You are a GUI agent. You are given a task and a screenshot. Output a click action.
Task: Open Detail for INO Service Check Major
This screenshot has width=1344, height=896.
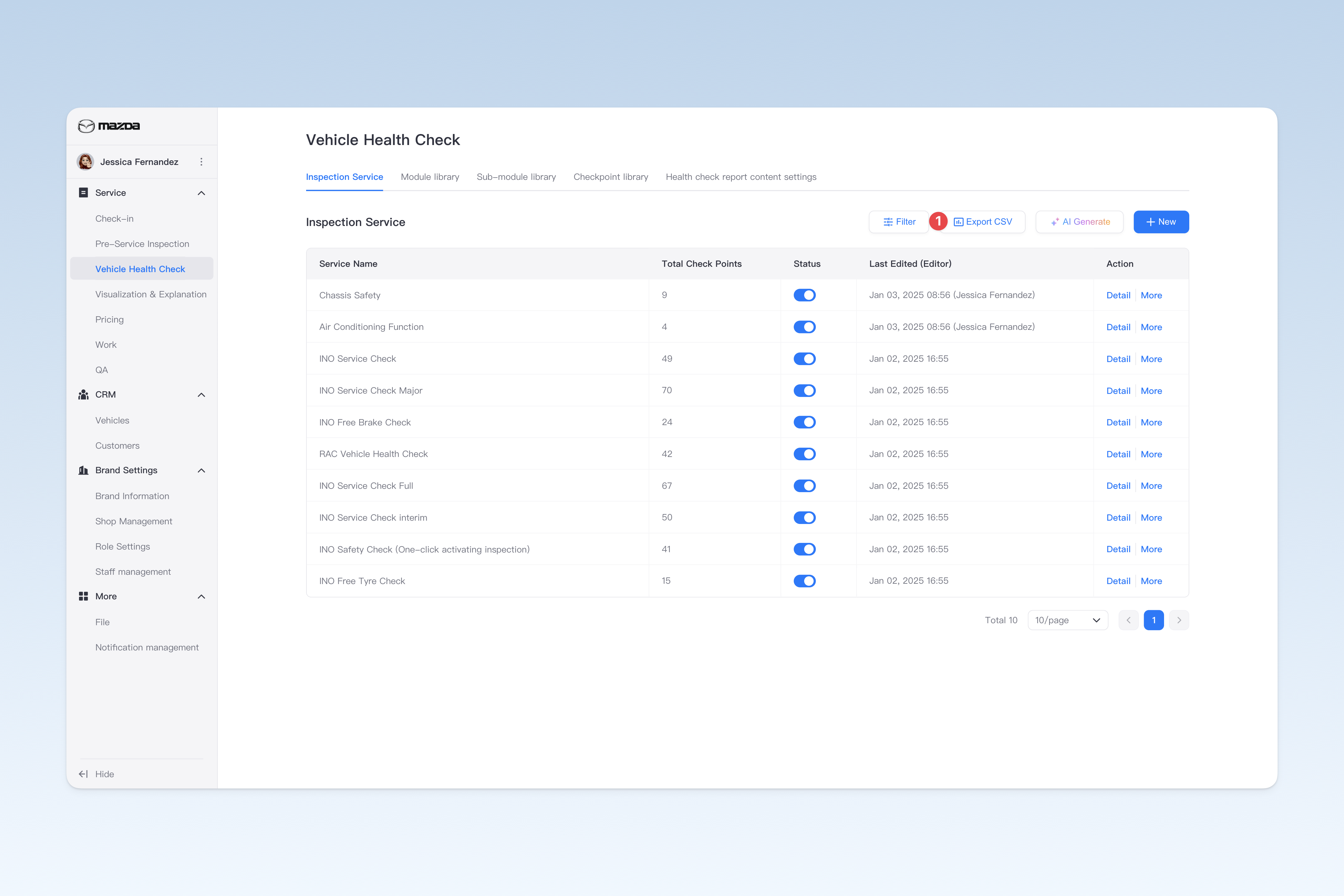coord(1118,390)
